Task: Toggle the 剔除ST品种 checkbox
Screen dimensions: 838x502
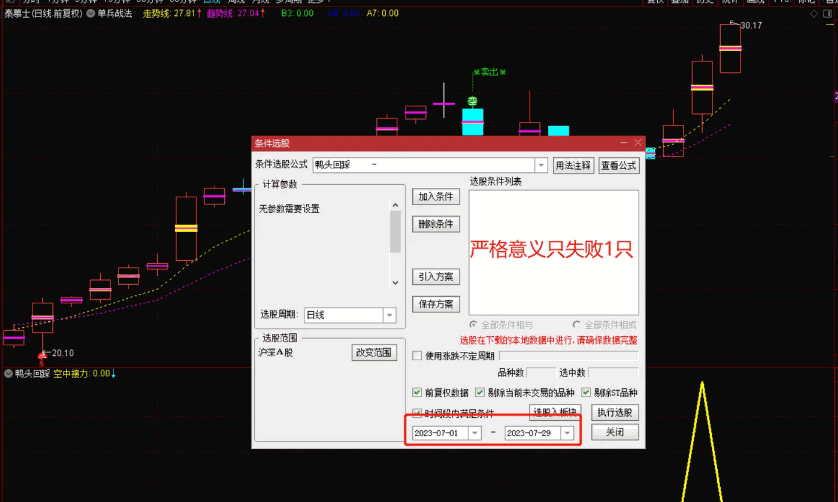Action: (586, 392)
